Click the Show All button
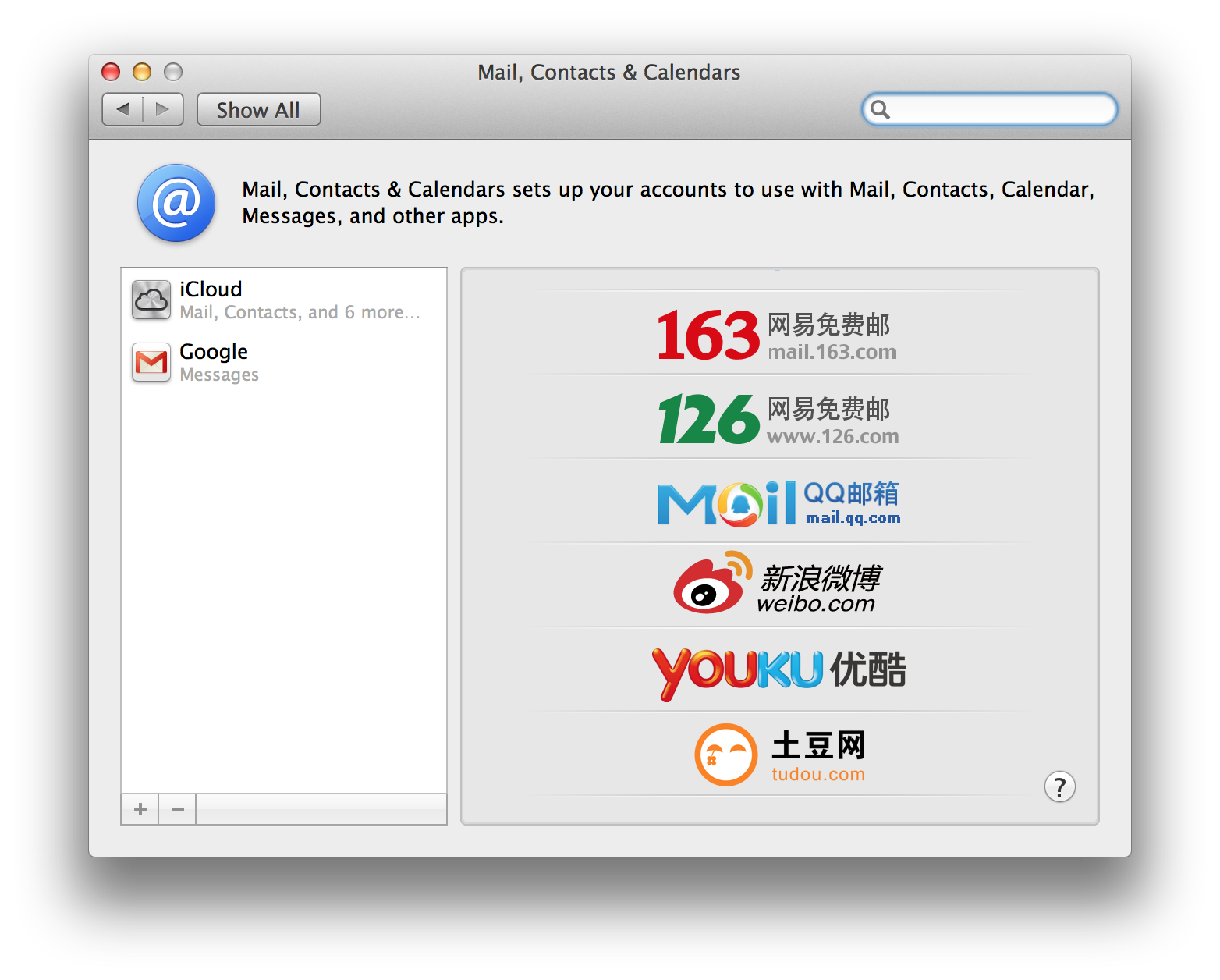Image resolution: width=1220 pixels, height=980 pixels. pyautogui.click(x=258, y=109)
